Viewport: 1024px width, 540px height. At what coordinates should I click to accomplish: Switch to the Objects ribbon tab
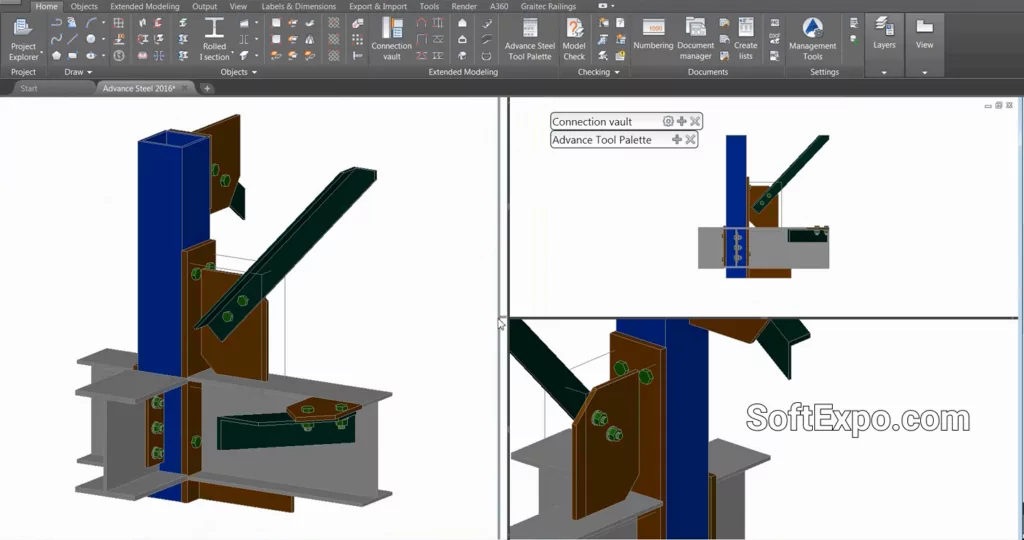tap(84, 7)
